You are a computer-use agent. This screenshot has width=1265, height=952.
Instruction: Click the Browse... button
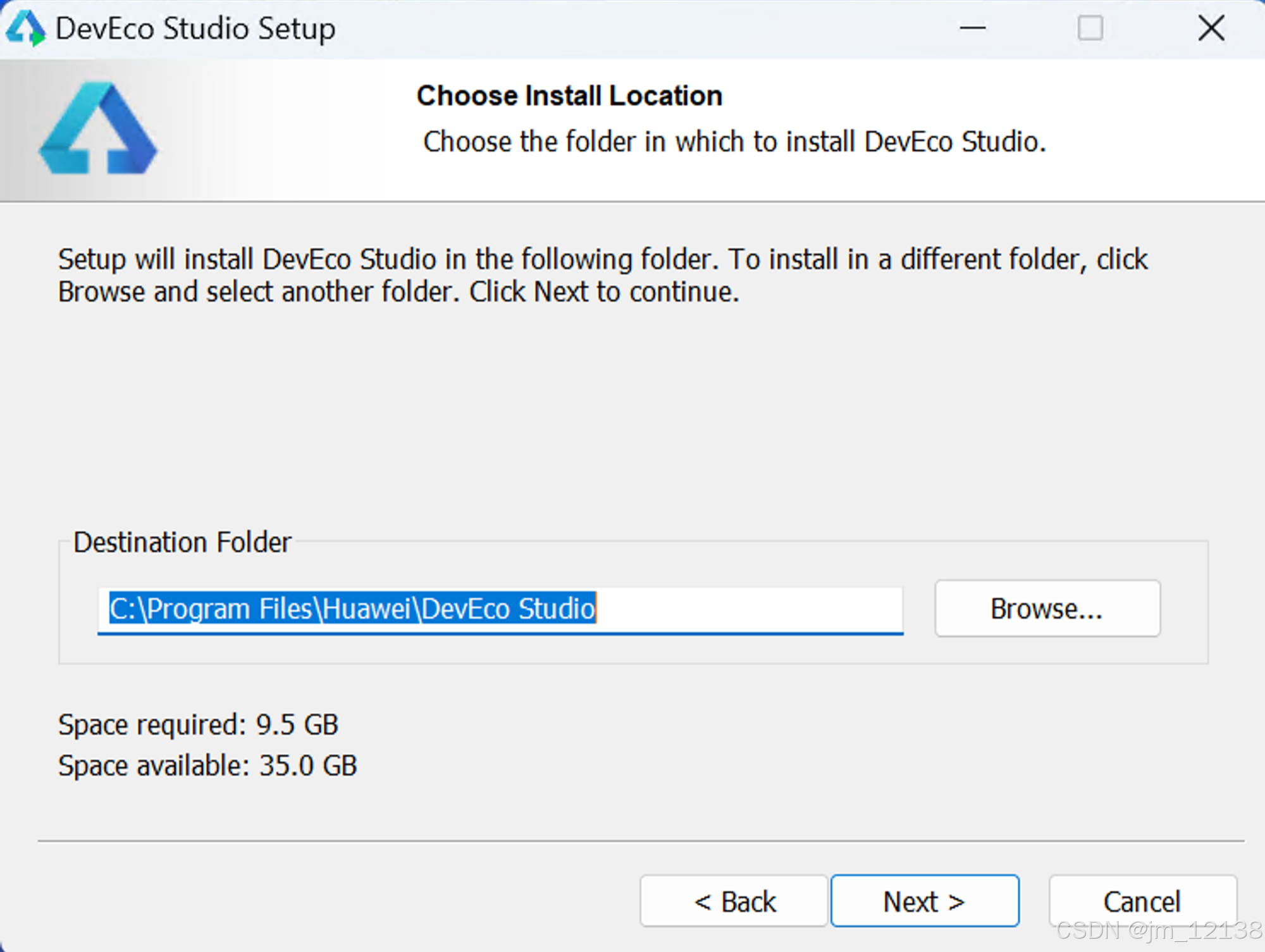1047,609
